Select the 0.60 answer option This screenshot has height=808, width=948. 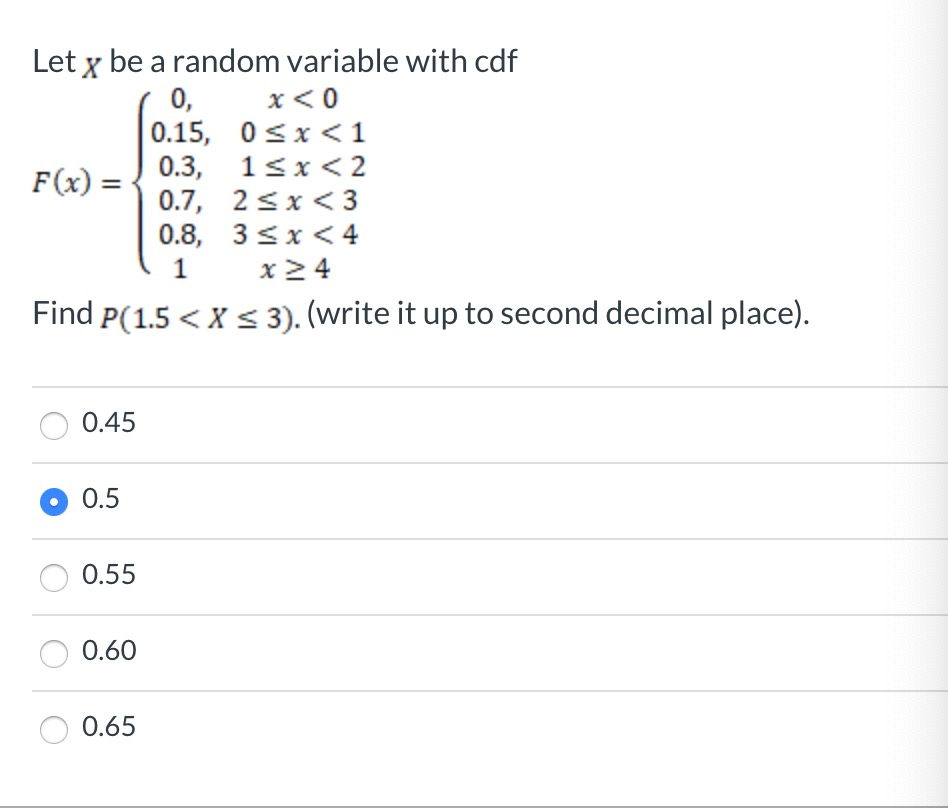[x=113, y=651]
